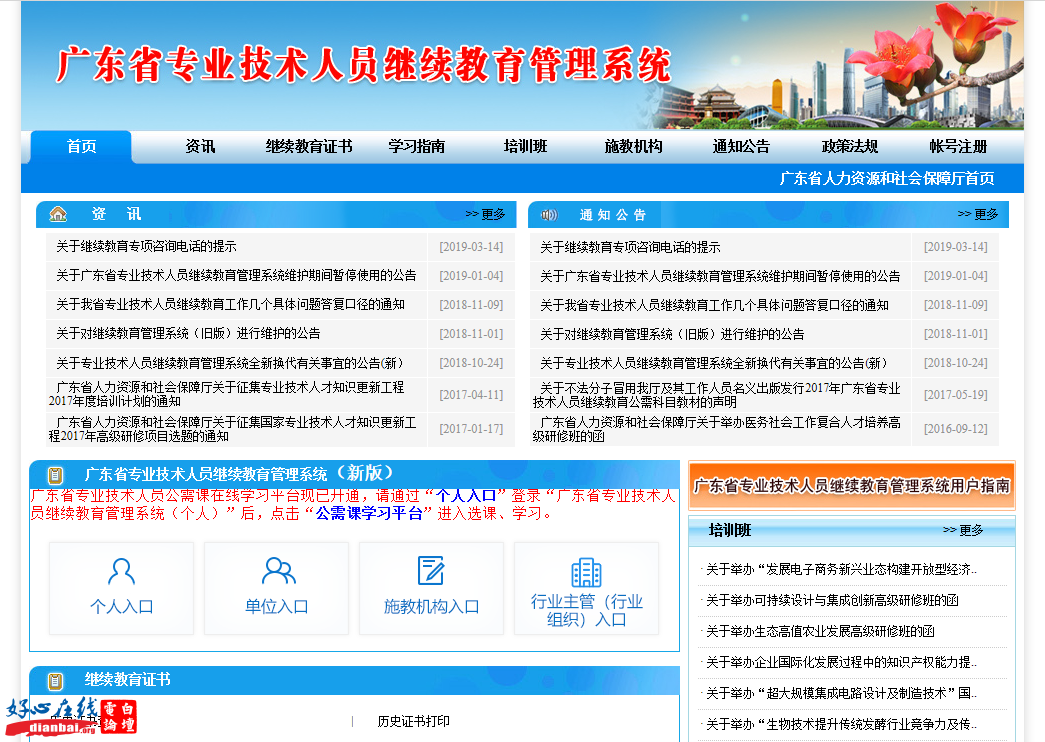The width and height of the screenshot is (1045, 742).
Task: Click the house icon beside 资讯
Action: click(x=58, y=214)
